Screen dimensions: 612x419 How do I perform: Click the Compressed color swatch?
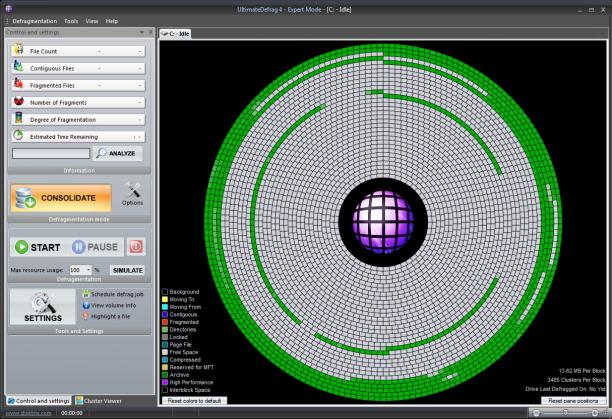[165, 360]
